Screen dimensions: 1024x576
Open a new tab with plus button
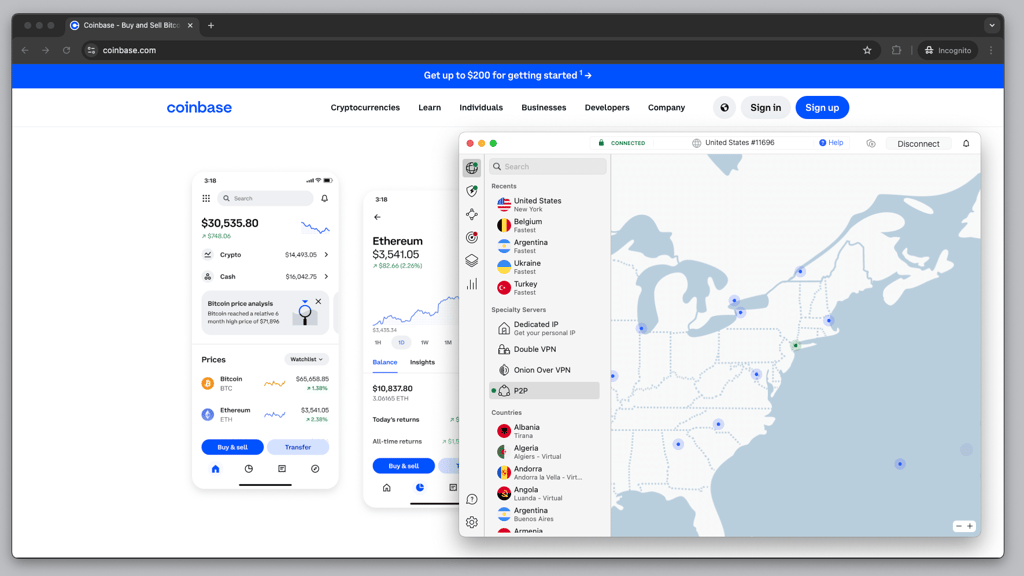tap(211, 25)
